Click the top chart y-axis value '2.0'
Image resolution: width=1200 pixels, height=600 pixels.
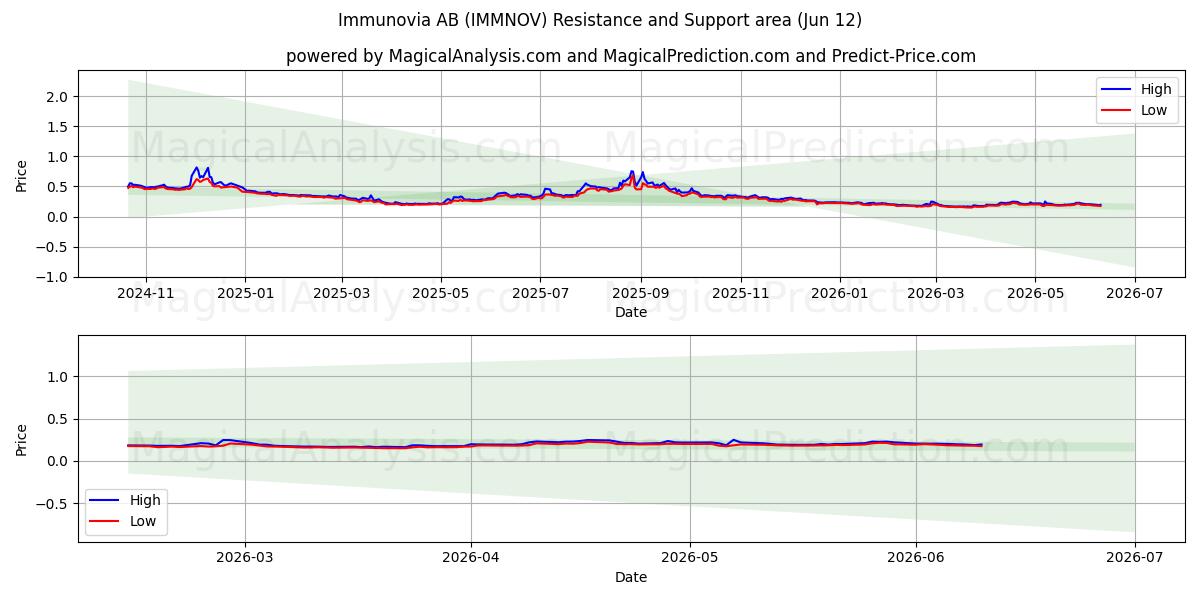57,97
